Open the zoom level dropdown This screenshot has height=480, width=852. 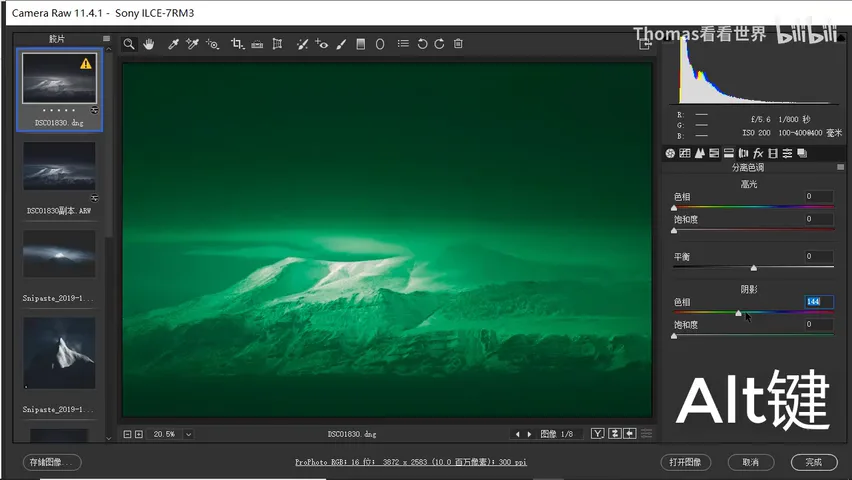(189, 434)
